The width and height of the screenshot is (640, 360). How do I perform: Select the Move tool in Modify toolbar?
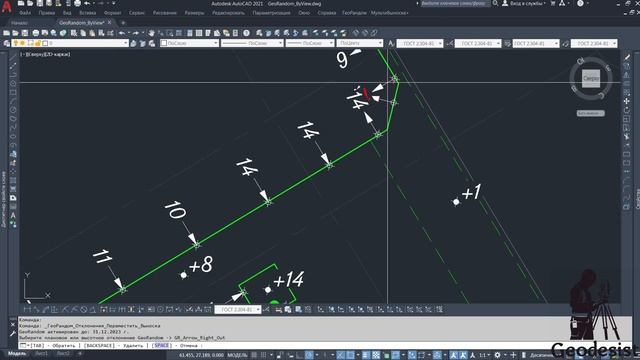click(627, 101)
